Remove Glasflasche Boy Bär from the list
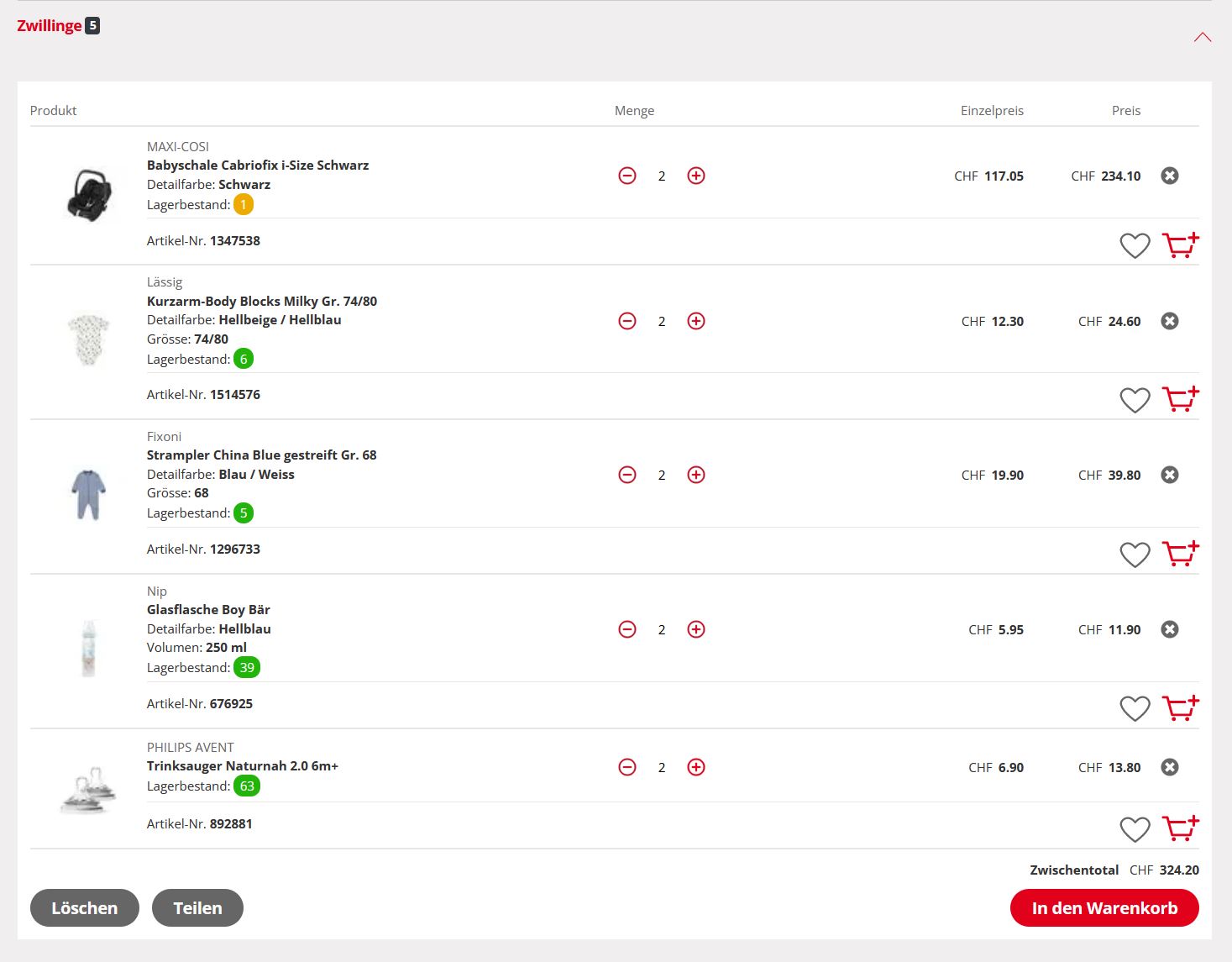The height and width of the screenshot is (962, 1232). (x=1170, y=629)
